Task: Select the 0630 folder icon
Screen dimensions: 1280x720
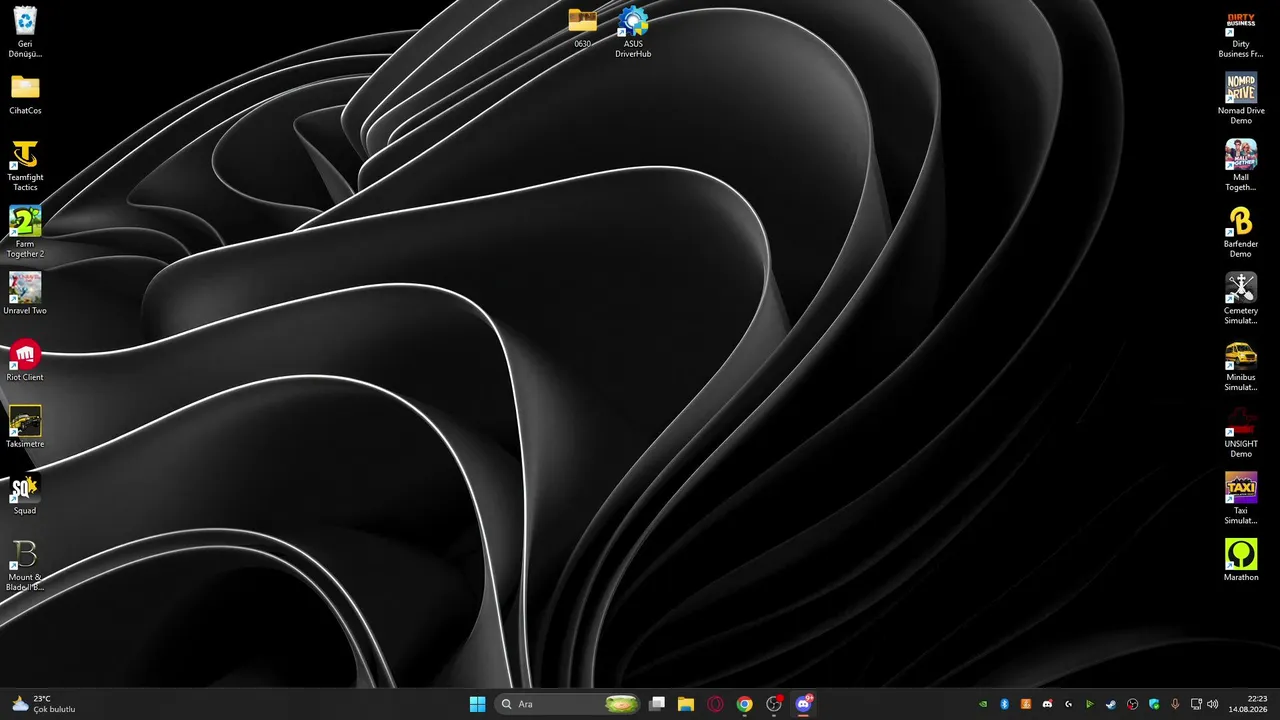Action: 582,27
